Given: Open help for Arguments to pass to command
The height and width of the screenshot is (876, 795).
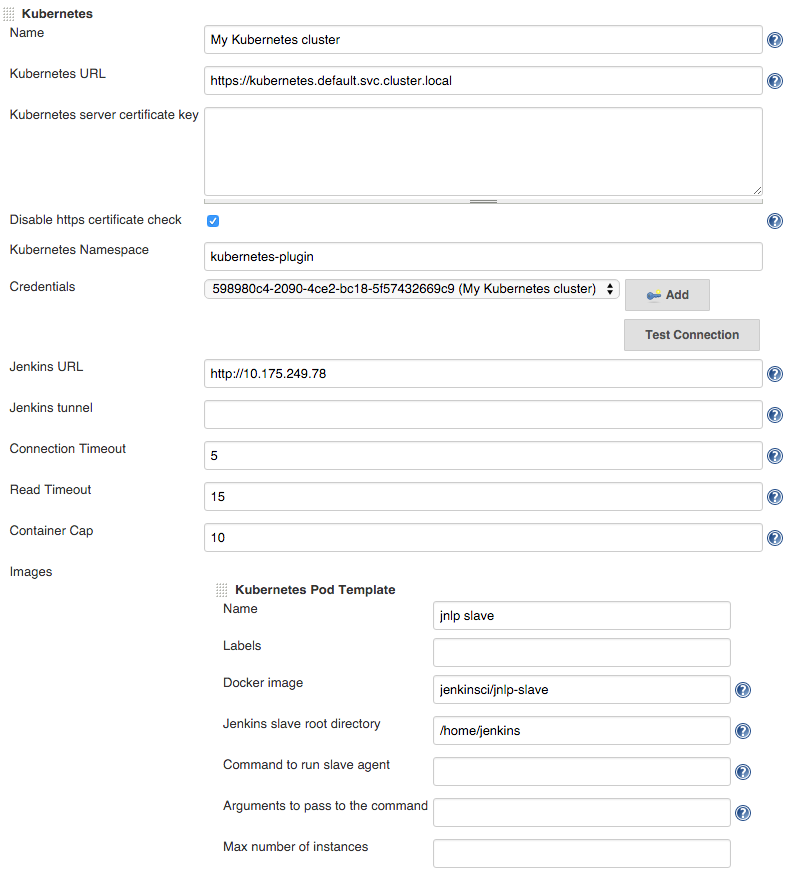Looking at the screenshot, I should pos(742,813).
